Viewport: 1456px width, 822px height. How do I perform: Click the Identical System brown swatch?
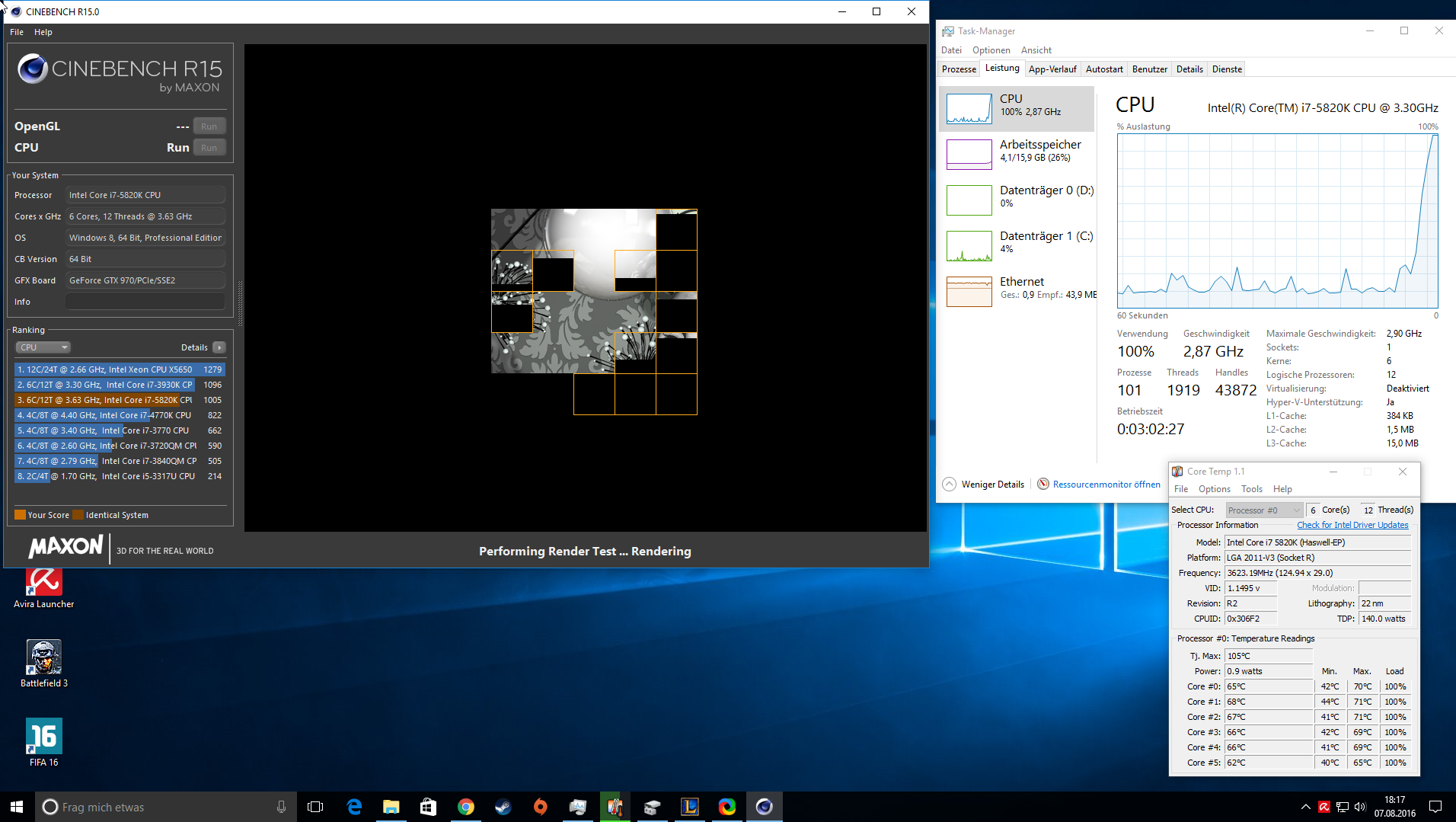point(78,515)
